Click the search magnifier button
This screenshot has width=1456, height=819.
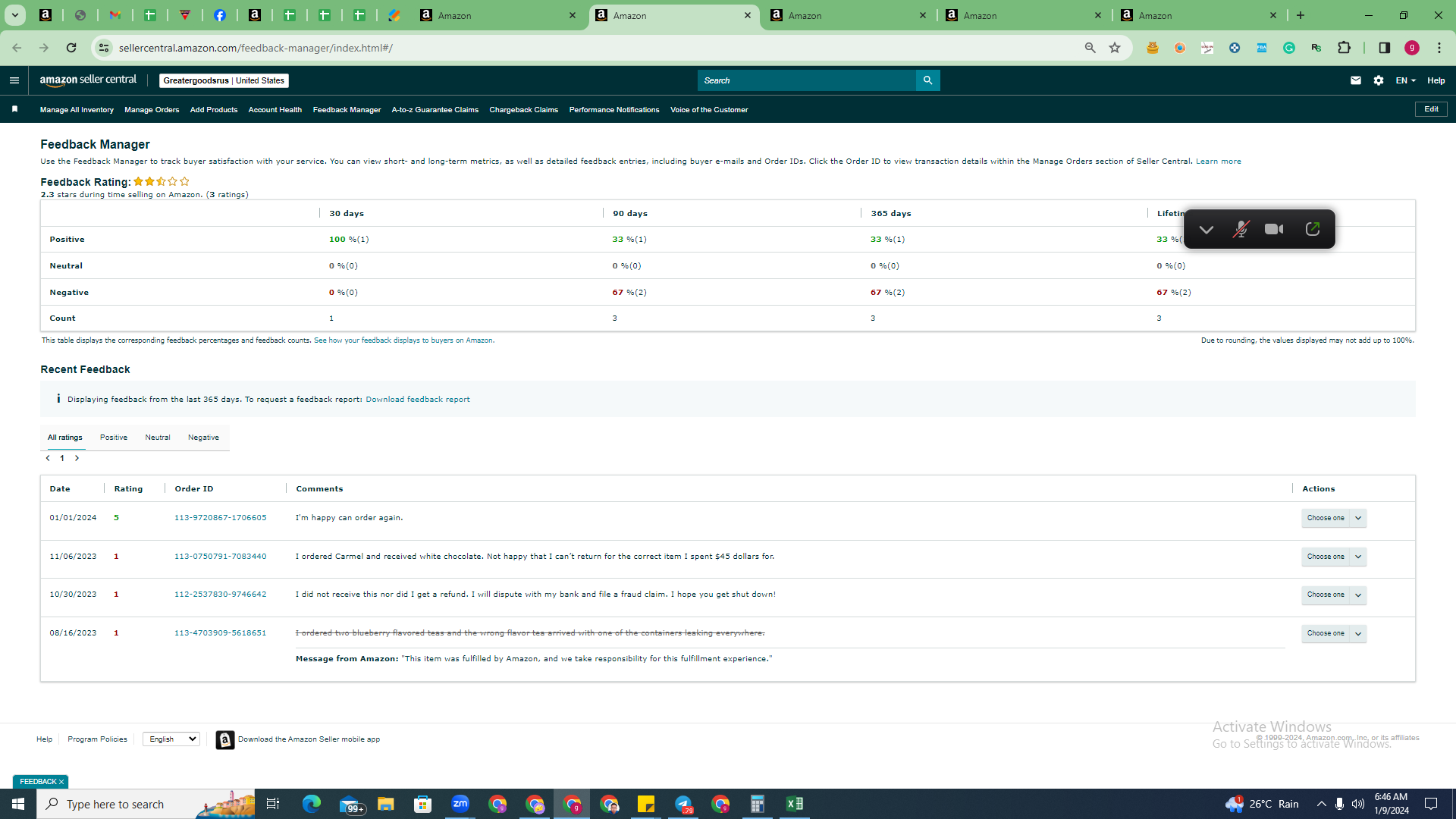tap(927, 80)
